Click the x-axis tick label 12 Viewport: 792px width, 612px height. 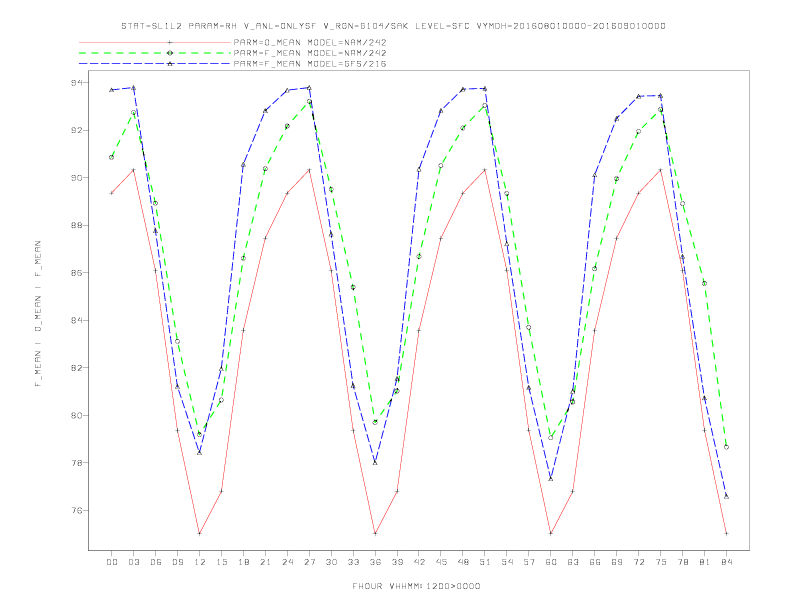200,562
